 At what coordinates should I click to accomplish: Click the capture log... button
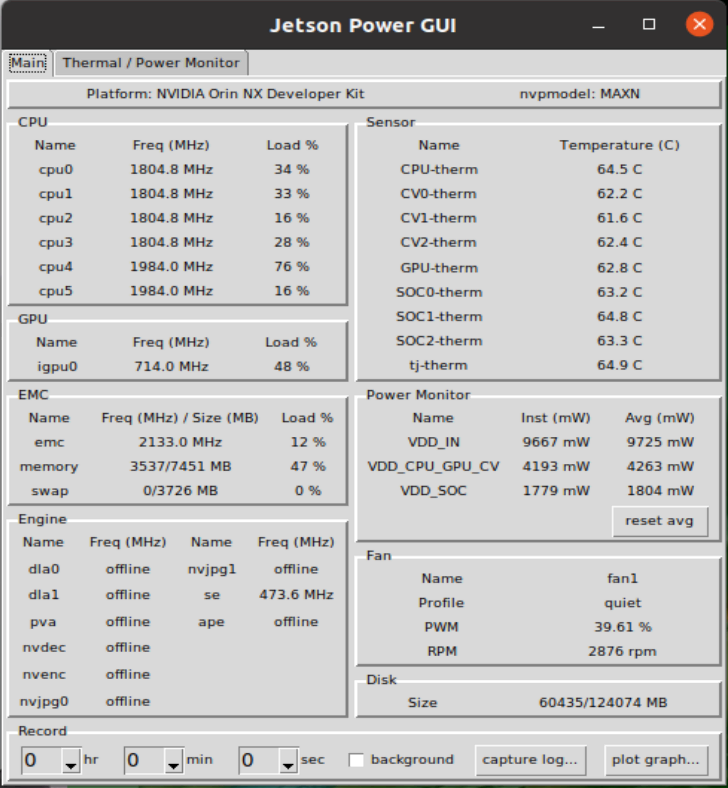point(530,759)
